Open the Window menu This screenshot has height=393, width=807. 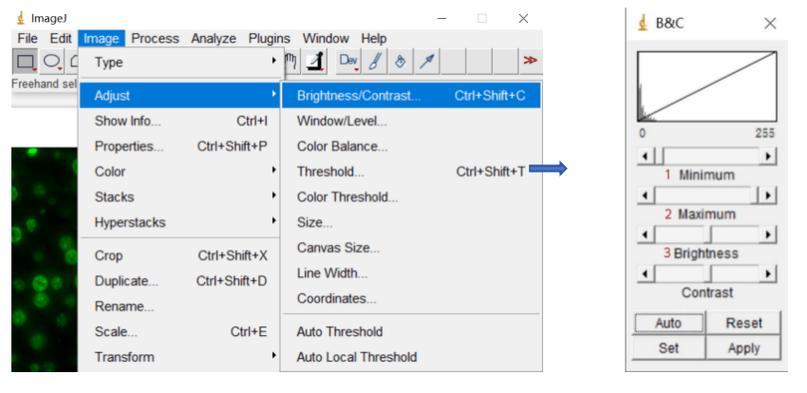(326, 39)
